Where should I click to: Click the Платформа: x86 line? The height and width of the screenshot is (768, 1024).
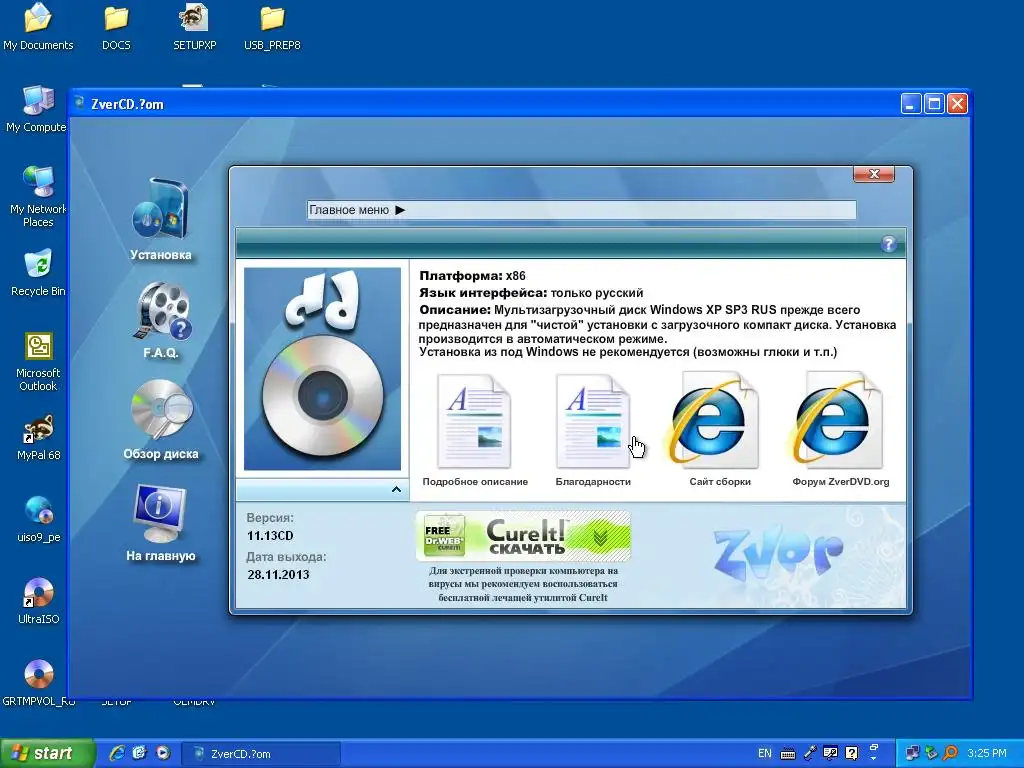pos(472,276)
